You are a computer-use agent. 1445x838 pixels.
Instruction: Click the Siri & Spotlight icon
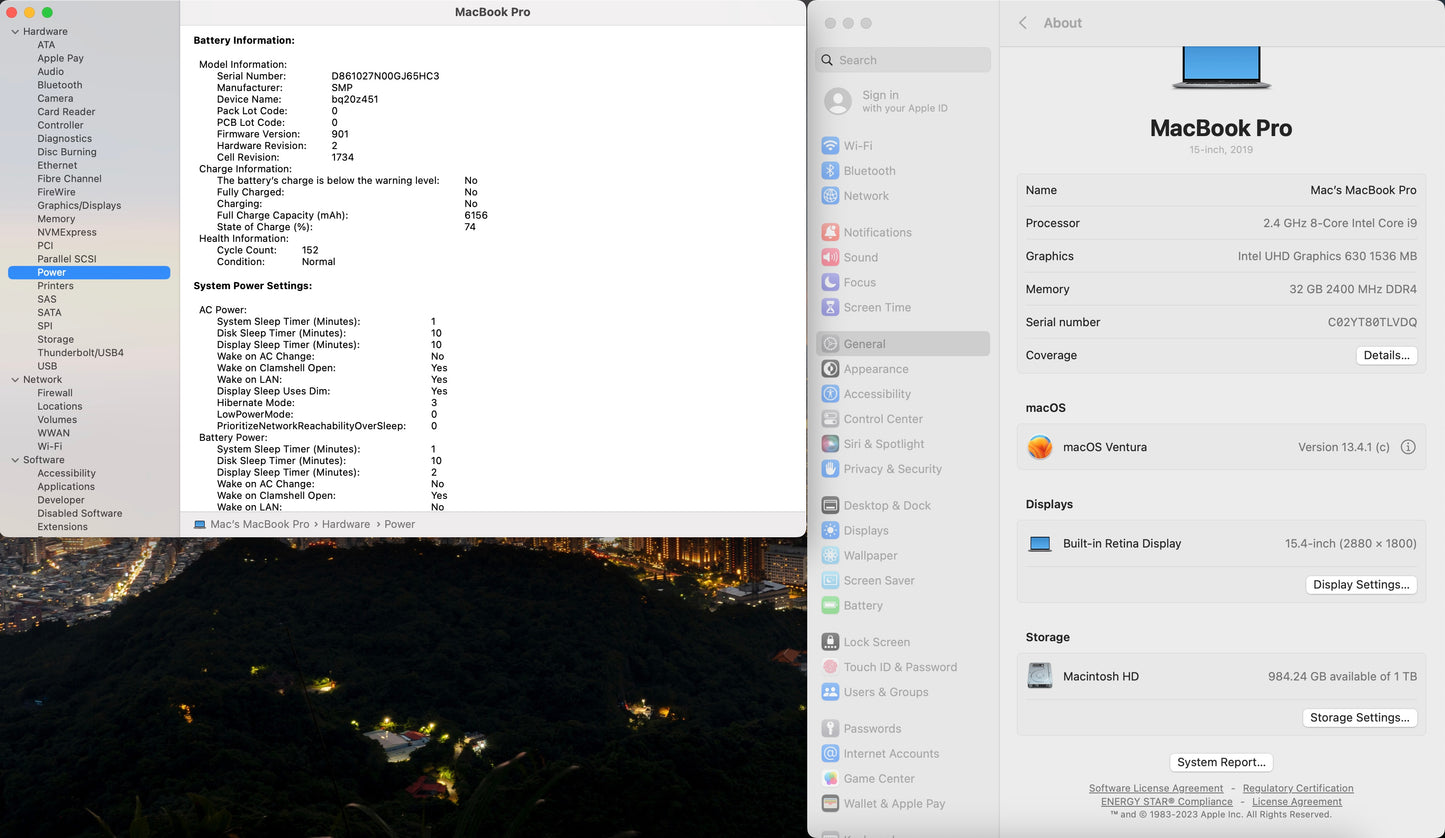[830, 444]
